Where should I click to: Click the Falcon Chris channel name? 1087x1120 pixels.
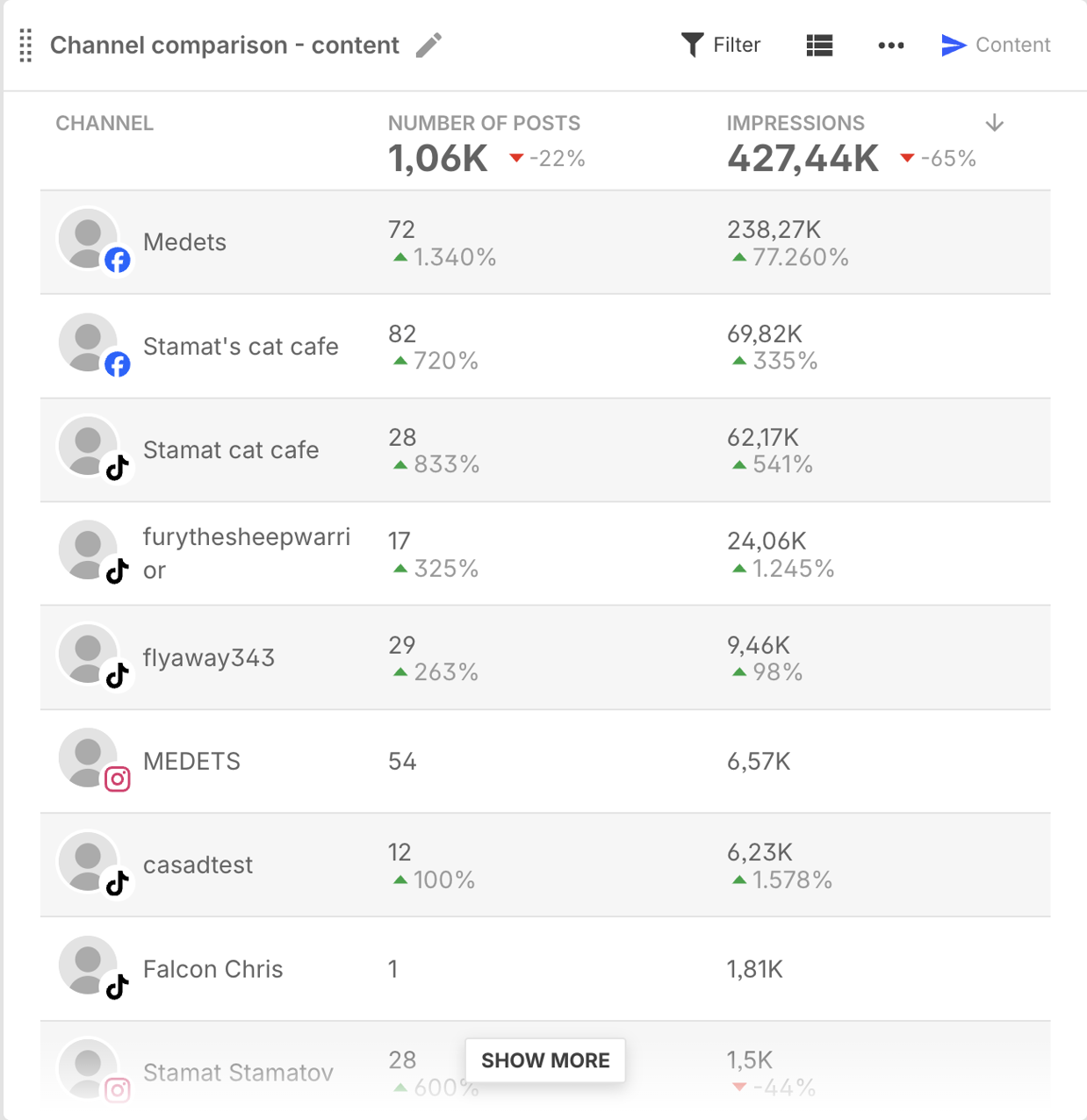212,969
